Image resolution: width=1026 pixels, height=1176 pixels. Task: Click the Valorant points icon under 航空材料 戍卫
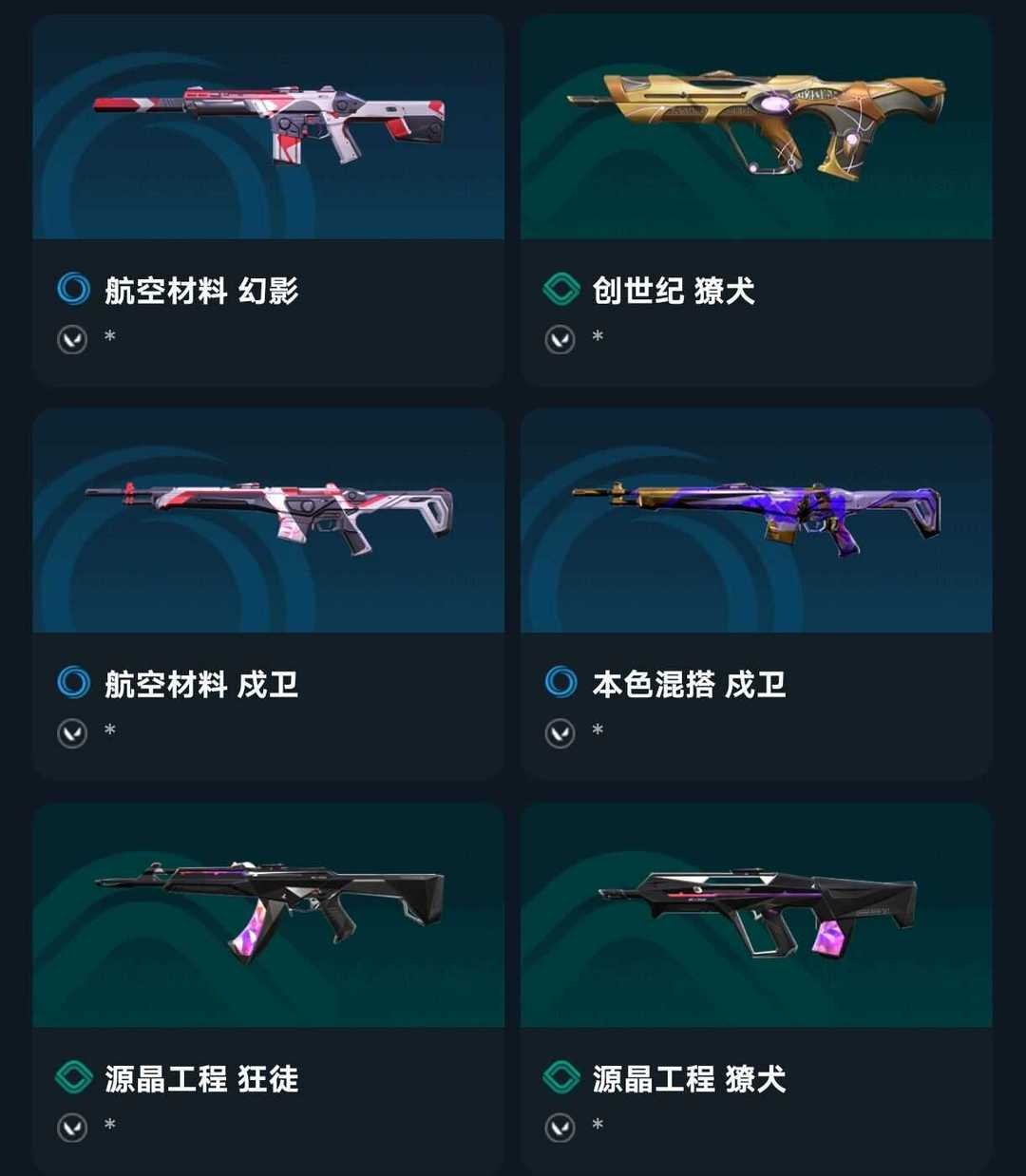pyautogui.click(x=72, y=733)
